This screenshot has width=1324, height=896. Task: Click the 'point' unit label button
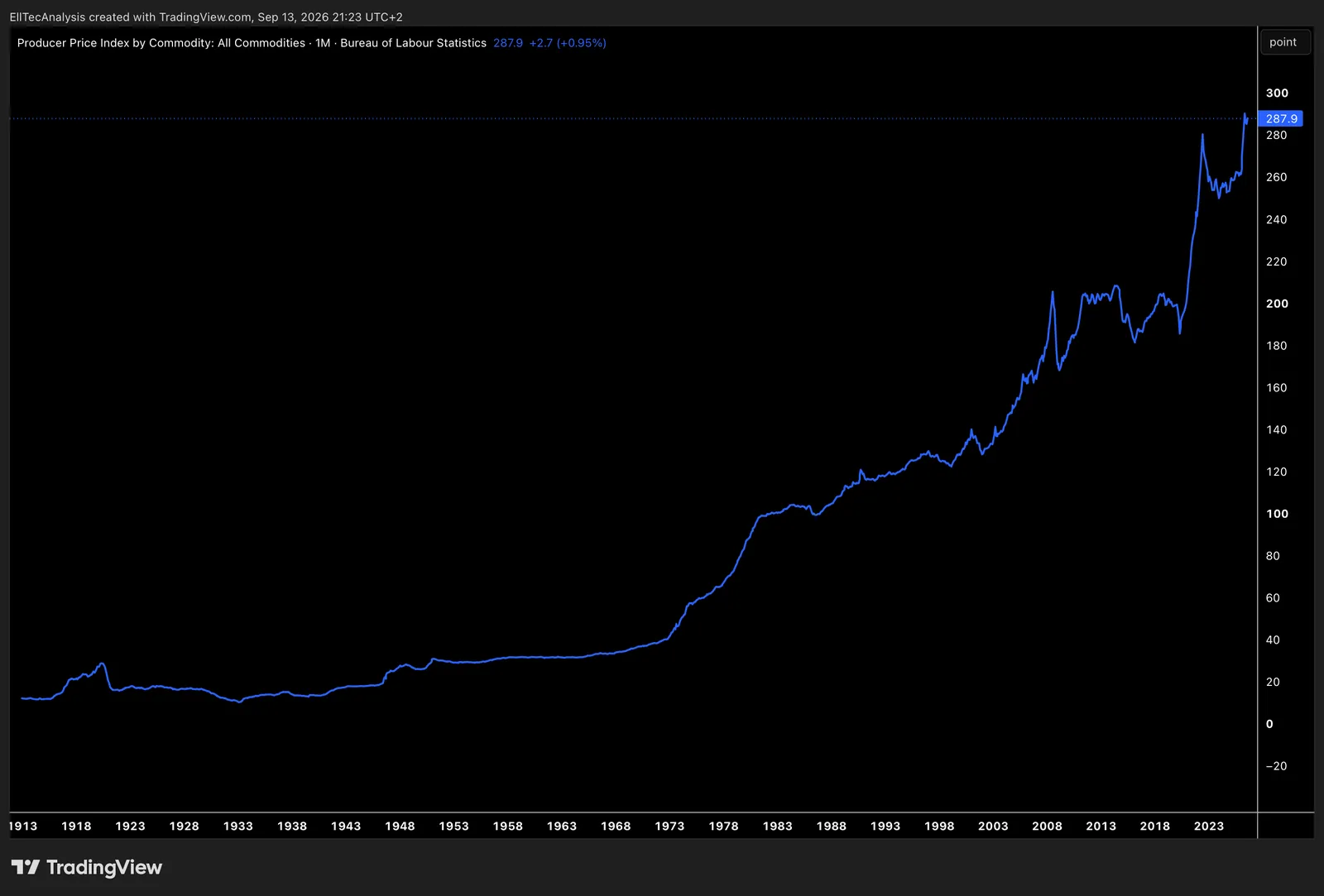pyautogui.click(x=1283, y=42)
